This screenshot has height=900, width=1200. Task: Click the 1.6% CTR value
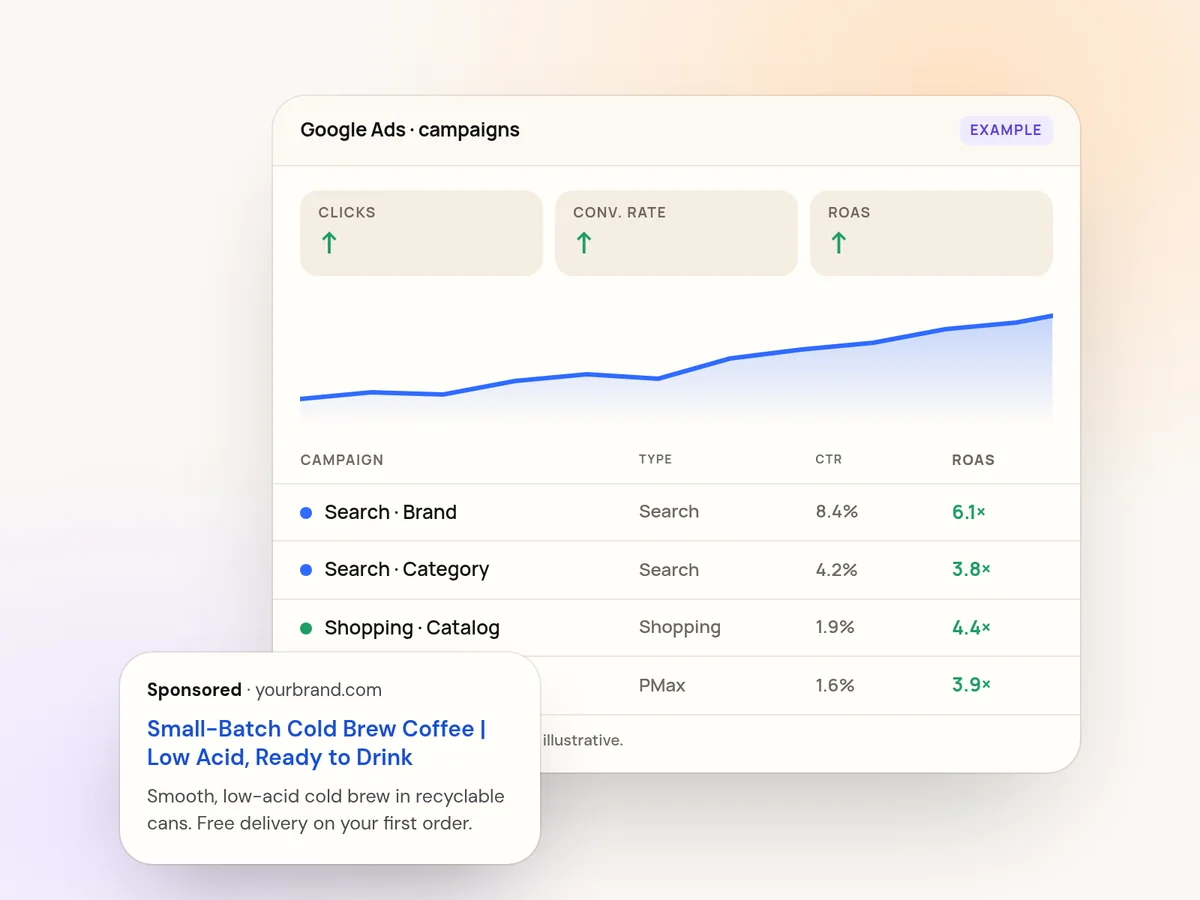tap(835, 685)
